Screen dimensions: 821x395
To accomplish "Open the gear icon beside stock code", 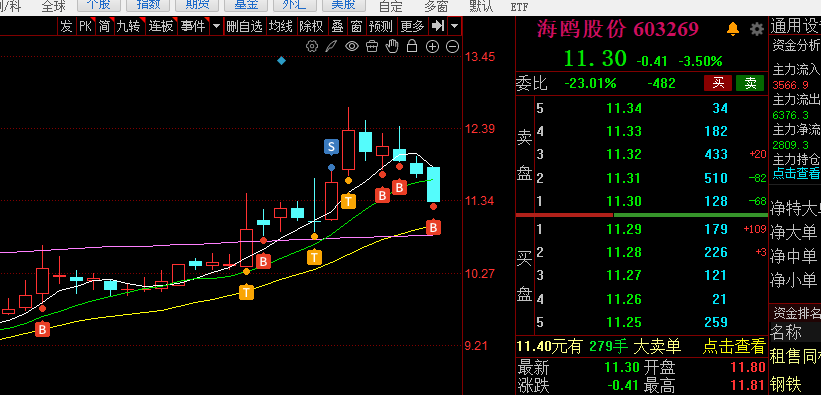I will click(x=757, y=29).
